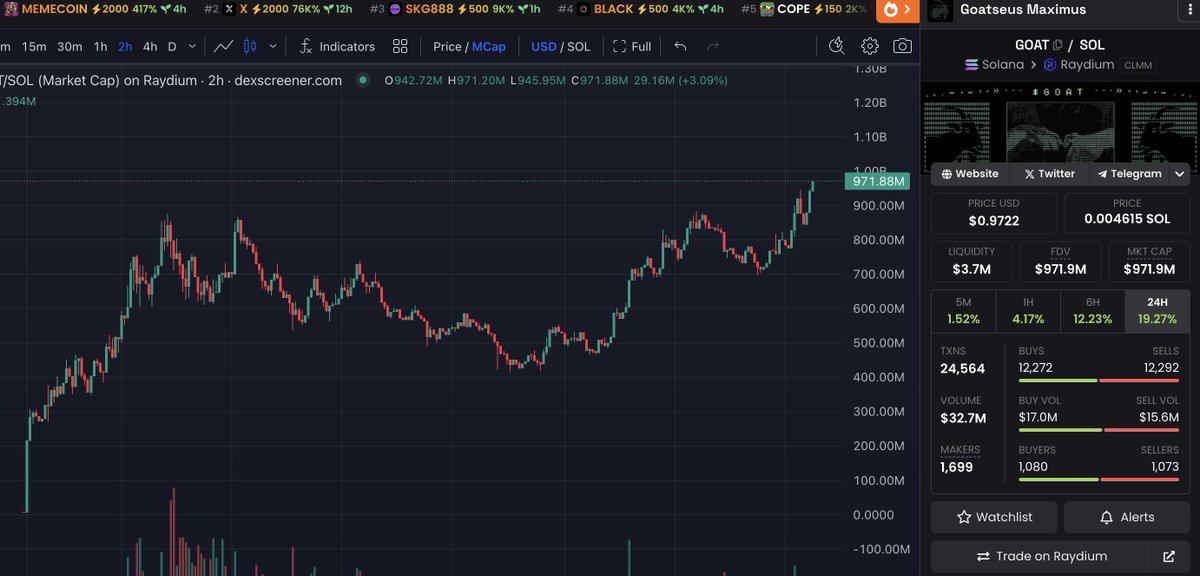Switch chart to Price mode

(447, 46)
